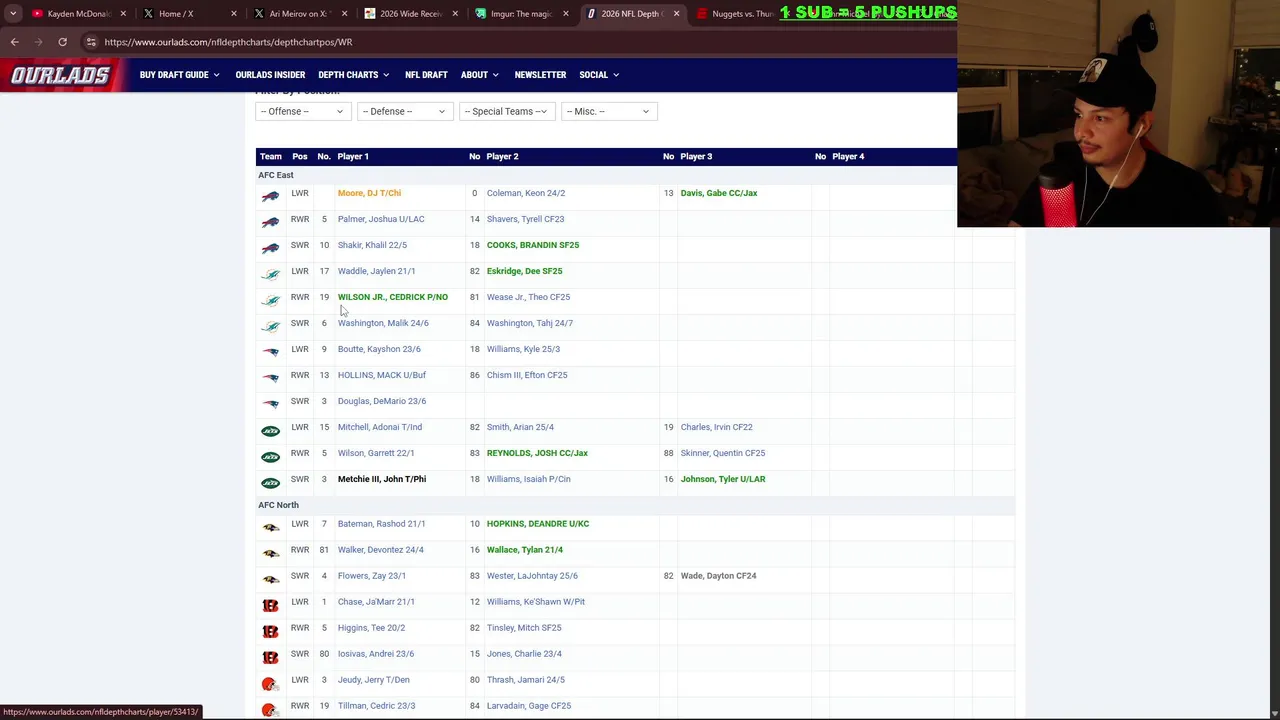
Task: Click the Team column header
Action: [x=270, y=156]
